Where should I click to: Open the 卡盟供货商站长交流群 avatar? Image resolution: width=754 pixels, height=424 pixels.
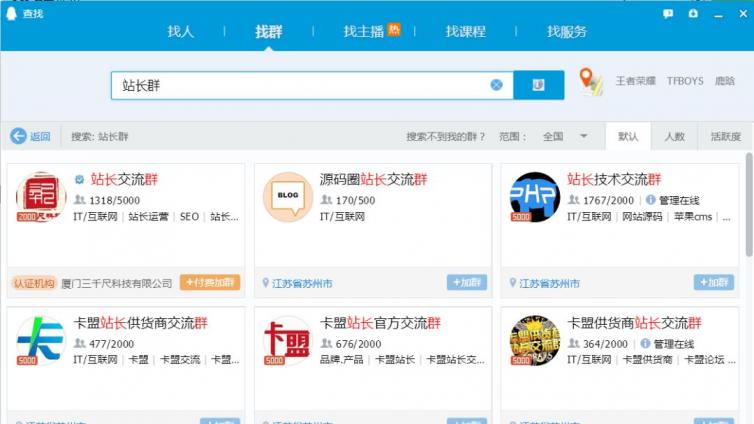click(x=535, y=340)
